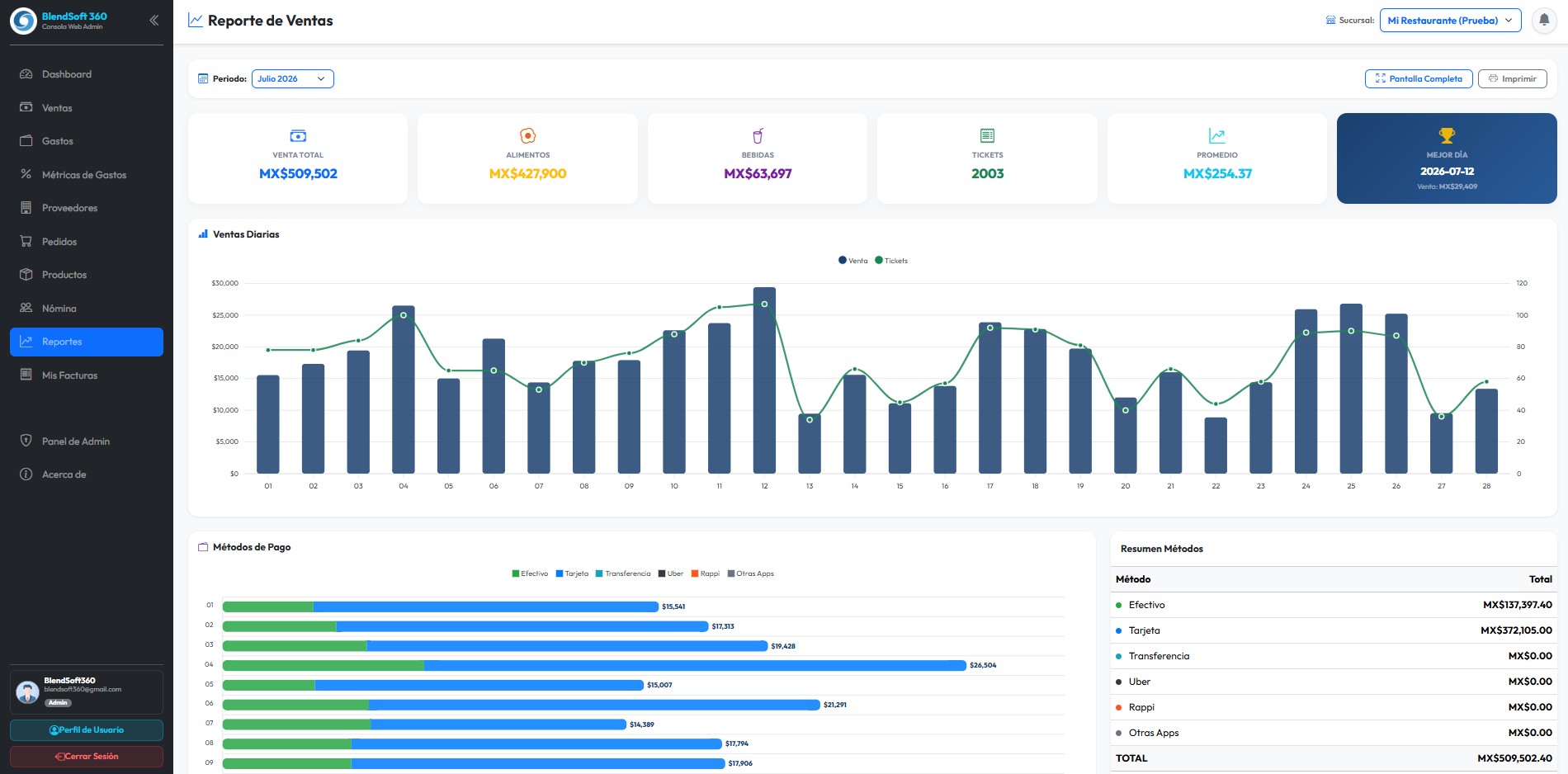The image size is (1568, 774).
Task: Click the Ventas cash icon in sidebar
Action: click(26, 108)
